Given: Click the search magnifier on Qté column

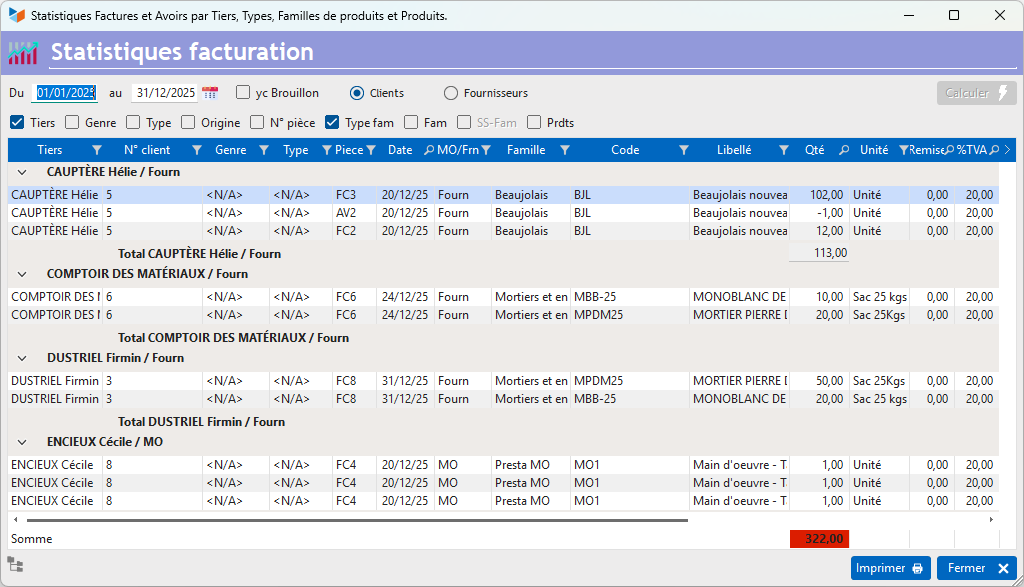Looking at the screenshot, I should point(843,150).
